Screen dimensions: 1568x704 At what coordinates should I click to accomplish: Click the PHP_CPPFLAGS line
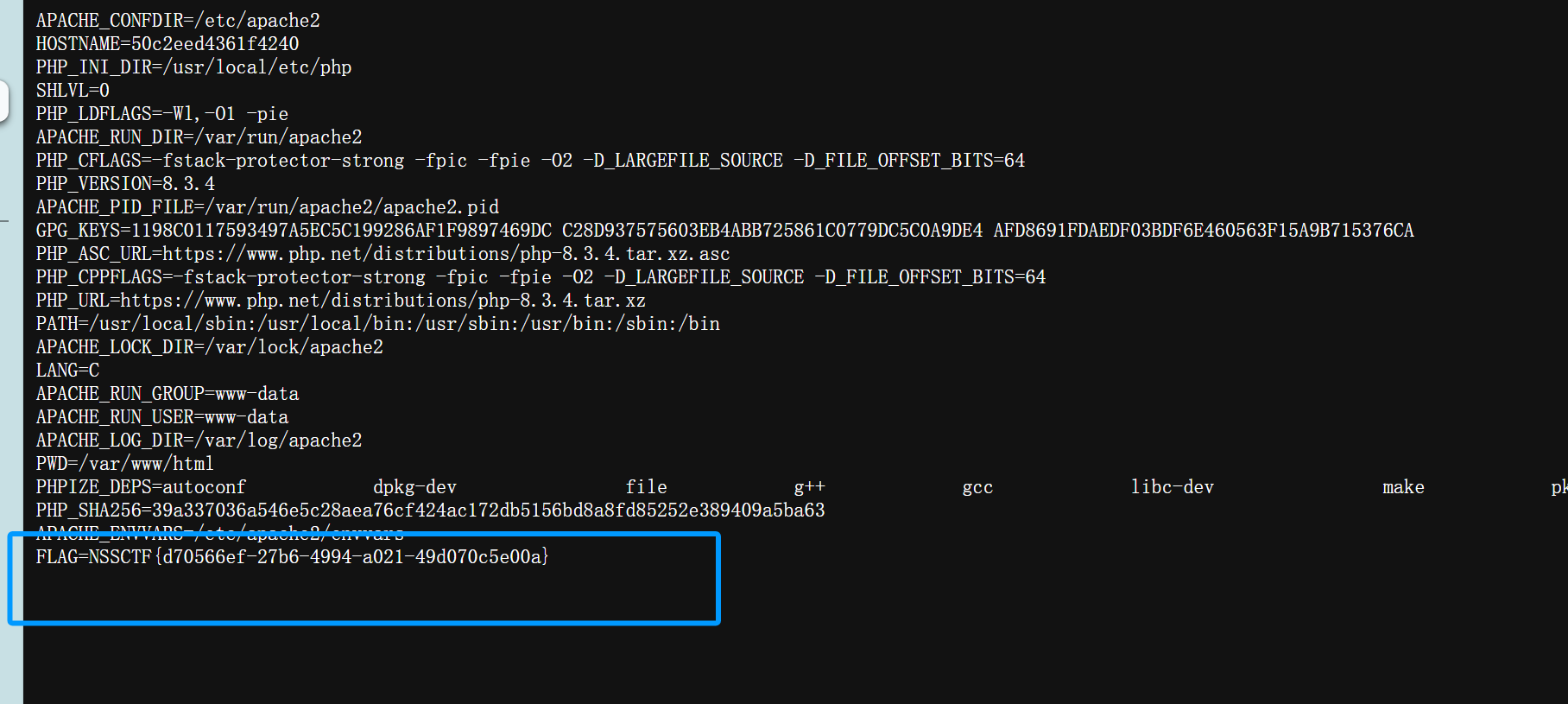point(541,277)
